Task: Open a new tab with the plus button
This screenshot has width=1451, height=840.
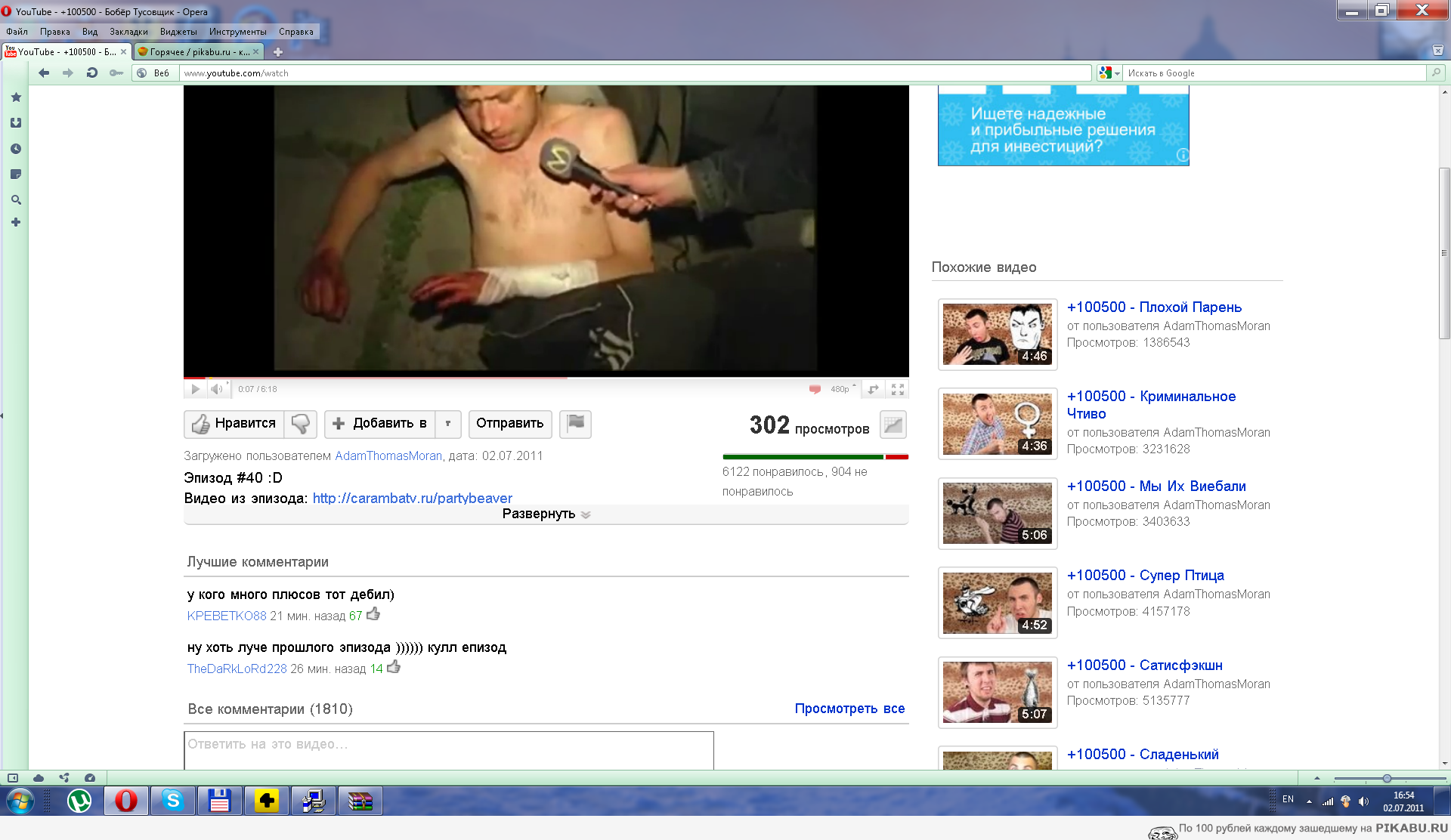Action: 278,52
